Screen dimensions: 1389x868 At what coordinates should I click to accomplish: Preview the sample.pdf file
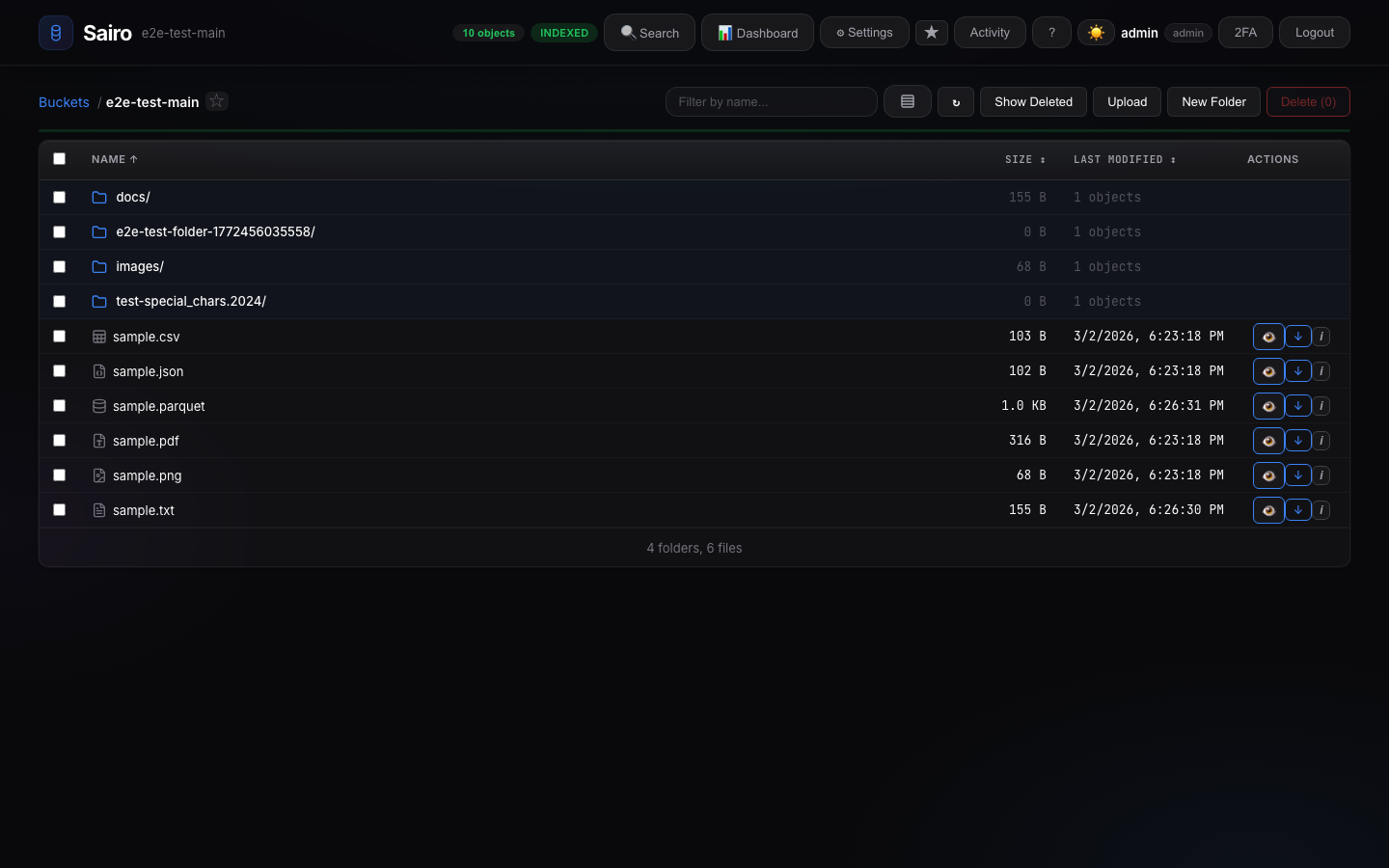[x=1268, y=441]
